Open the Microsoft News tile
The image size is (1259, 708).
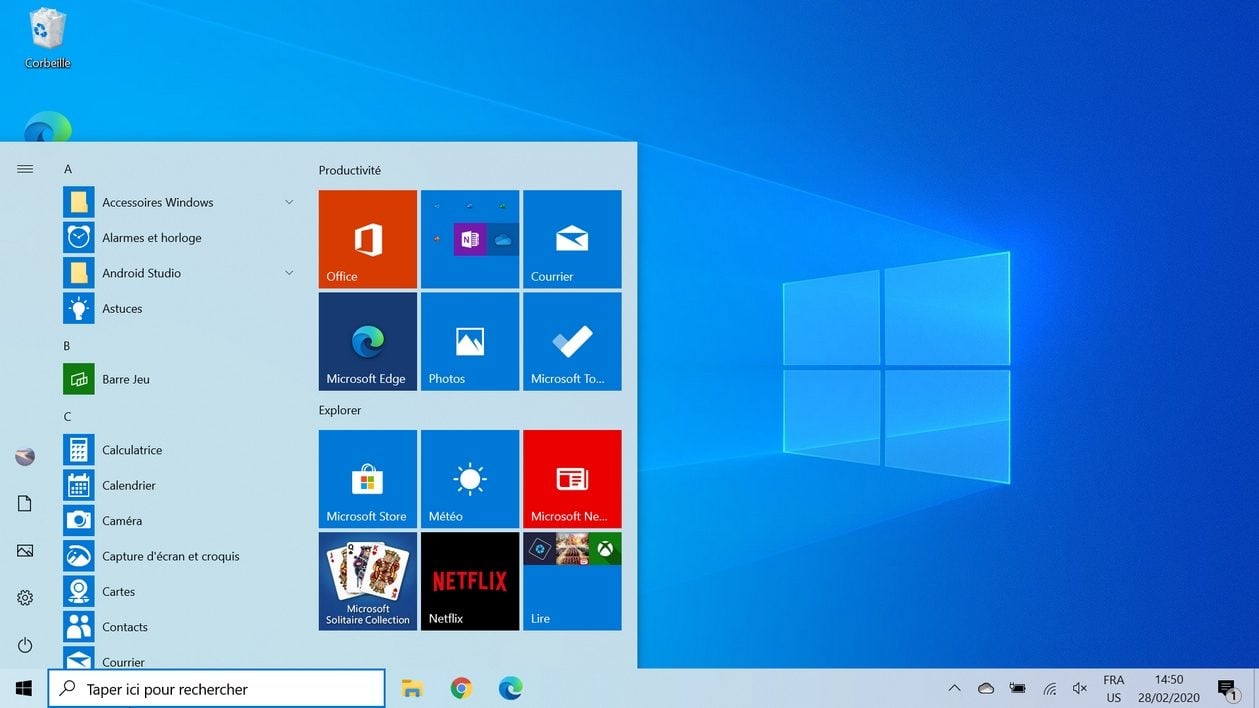(x=572, y=479)
